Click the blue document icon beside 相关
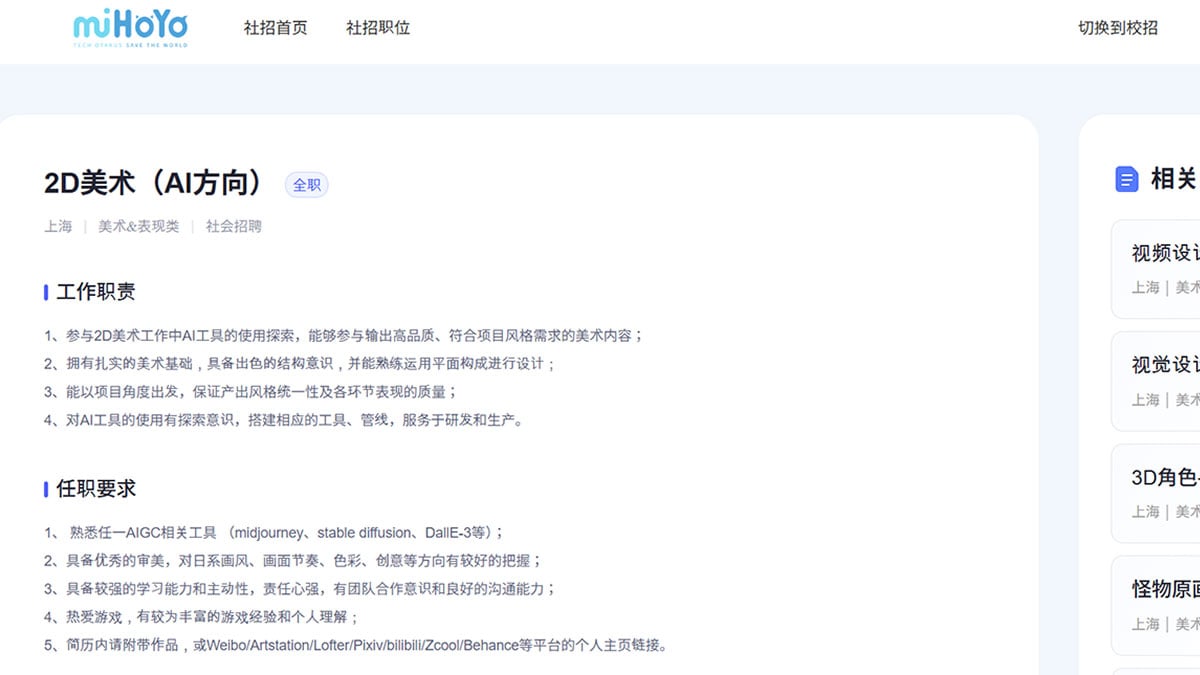The width and height of the screenshot is (1200, 675). 1126,179
